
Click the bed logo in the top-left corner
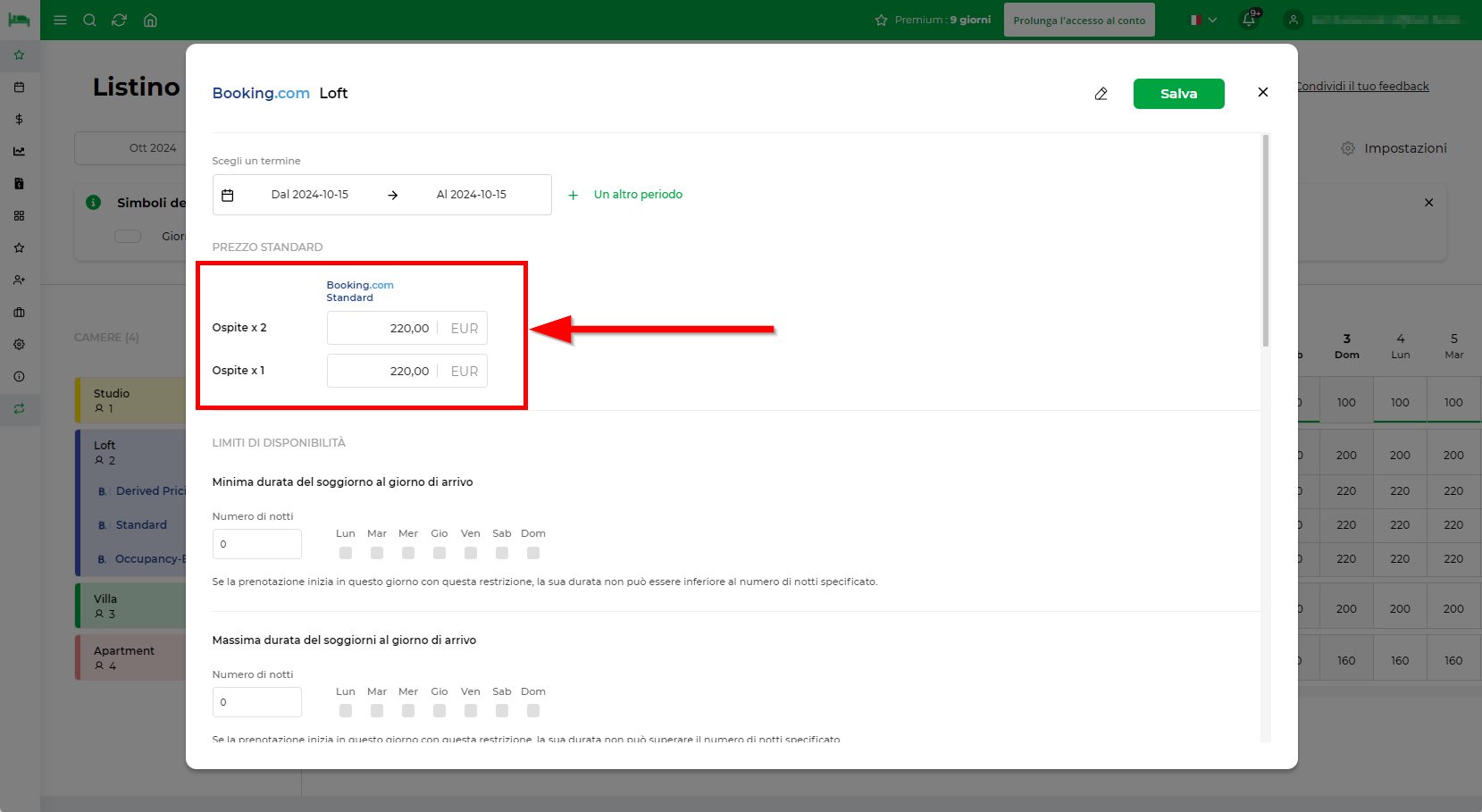coord(19,20)
